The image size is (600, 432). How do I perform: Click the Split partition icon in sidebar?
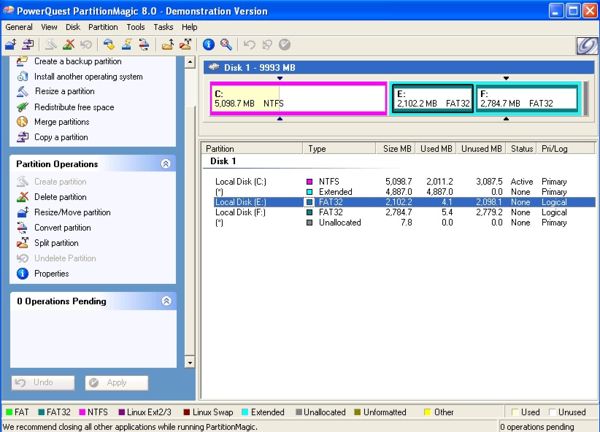coord(22,243)
